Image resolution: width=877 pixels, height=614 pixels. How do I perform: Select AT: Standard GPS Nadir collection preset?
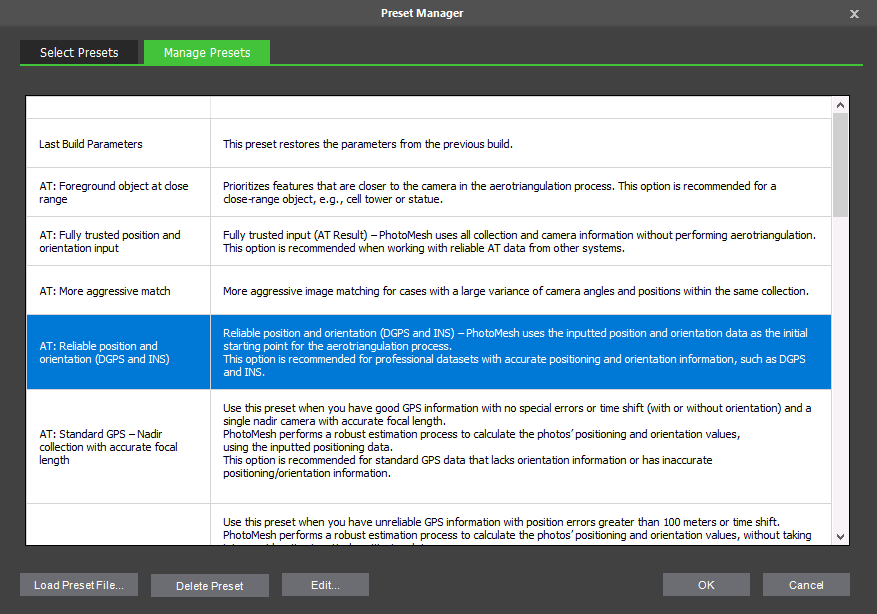(x=108, y=447)
